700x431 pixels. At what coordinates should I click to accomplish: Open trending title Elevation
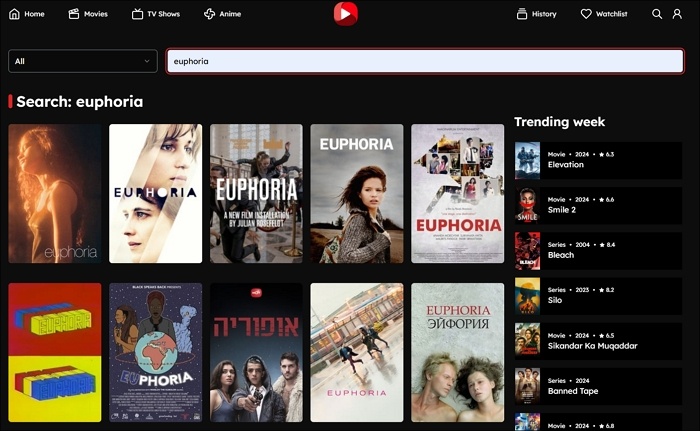pos(566,165)
